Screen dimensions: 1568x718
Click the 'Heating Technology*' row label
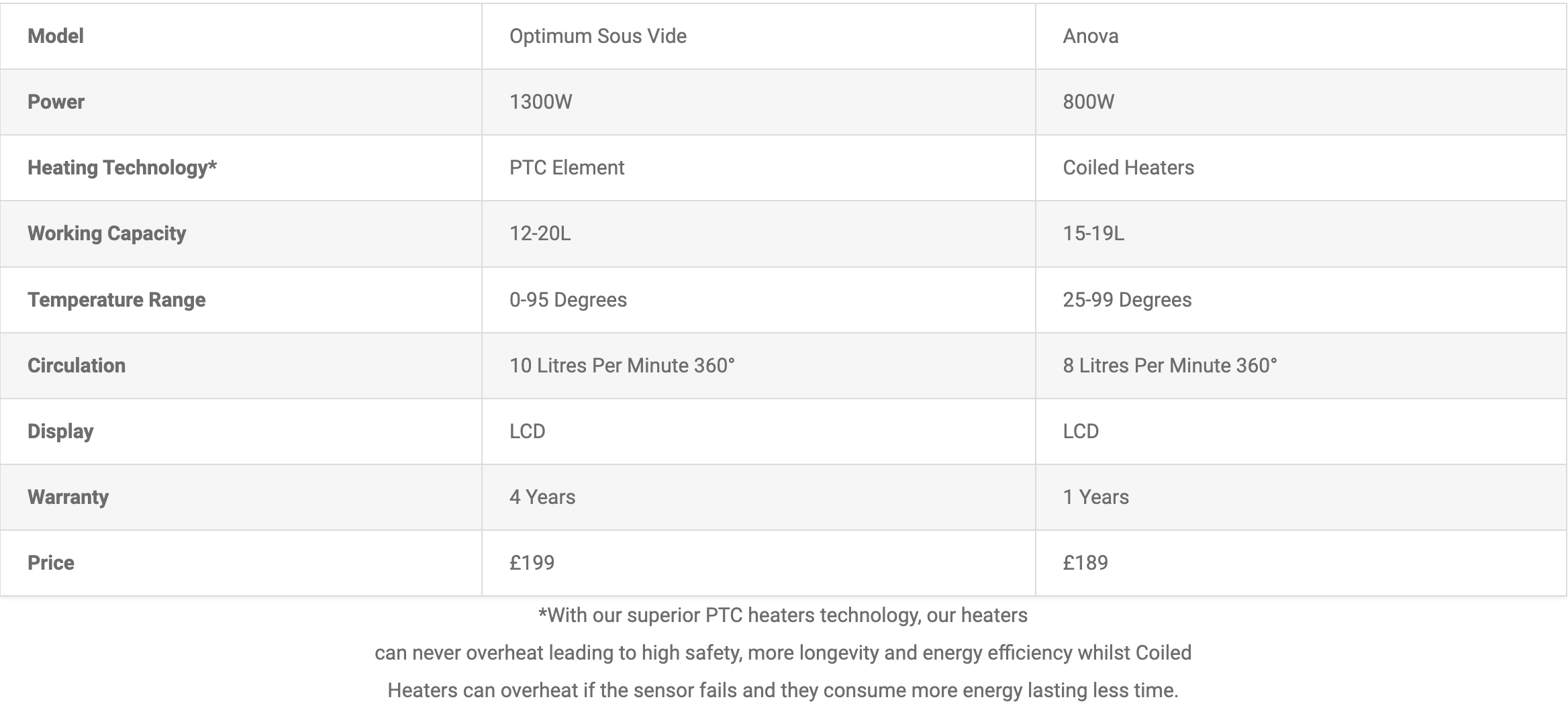121,168
